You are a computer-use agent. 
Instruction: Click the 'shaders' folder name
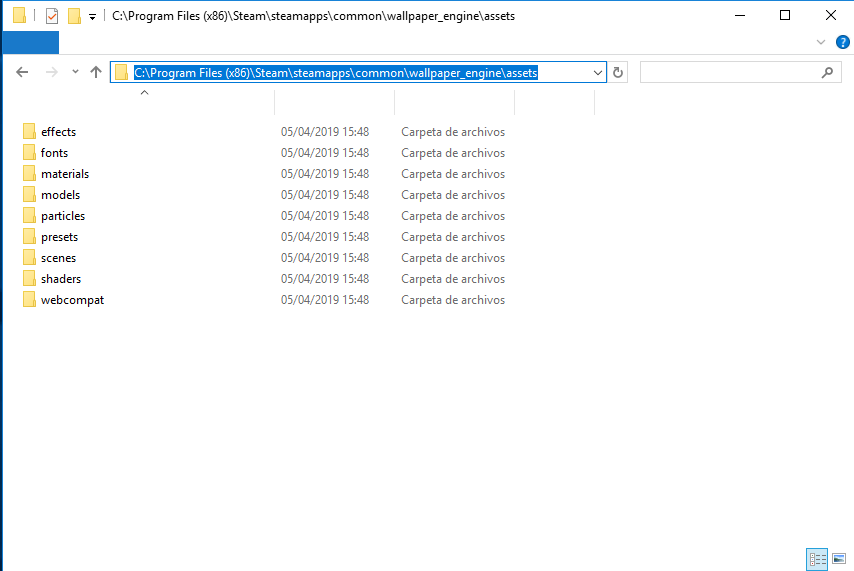(x=61, y=279)
